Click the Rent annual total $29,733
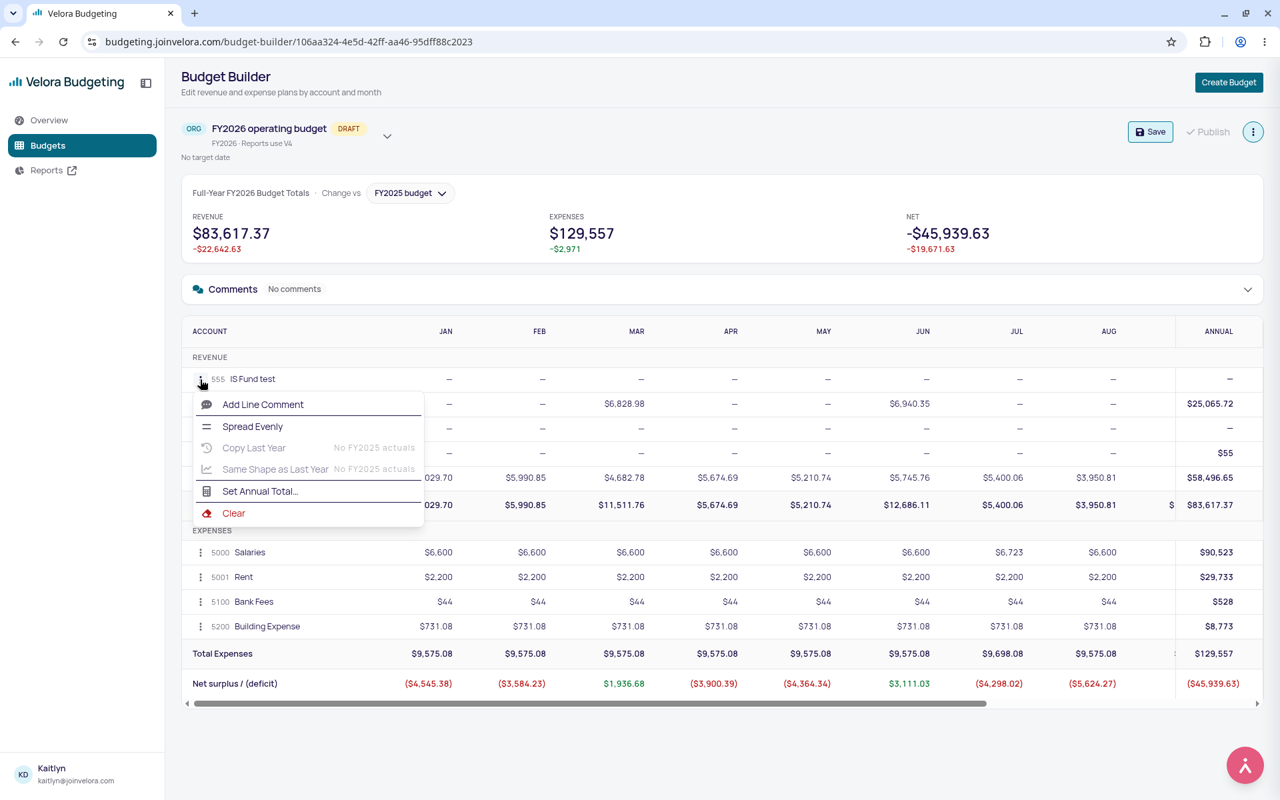1280x800 pixels. 1216,578
